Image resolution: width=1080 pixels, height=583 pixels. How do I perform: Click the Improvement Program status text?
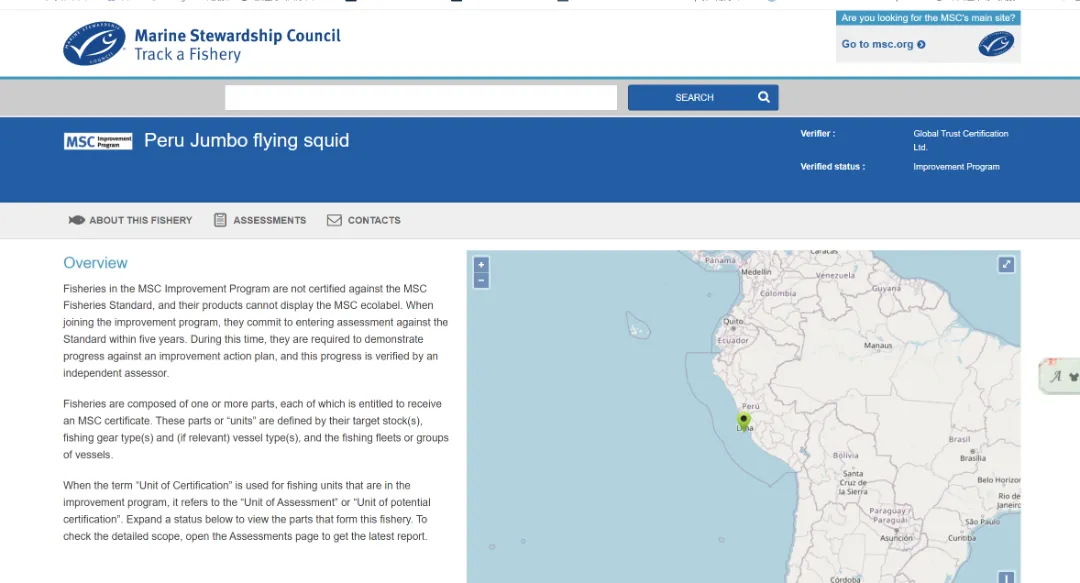point(956,167)
